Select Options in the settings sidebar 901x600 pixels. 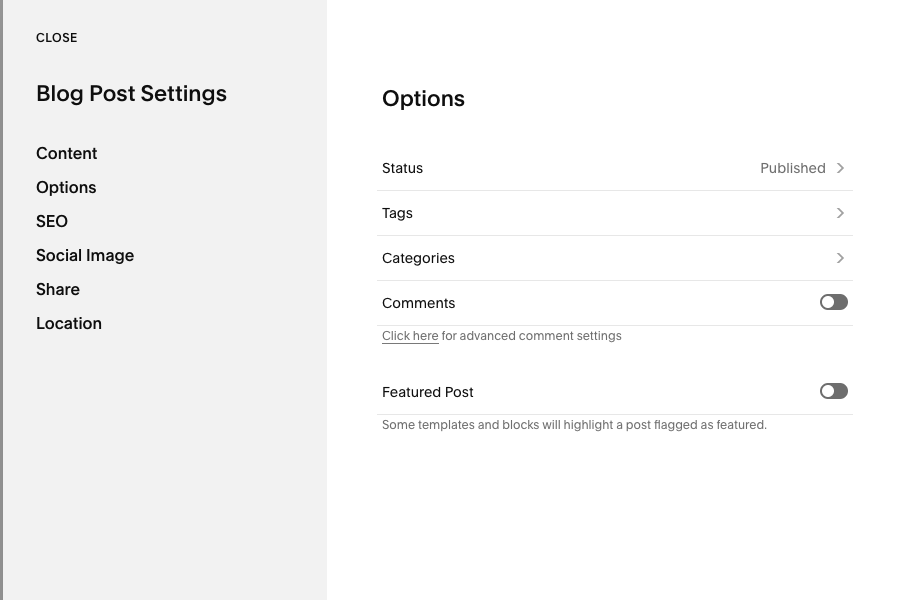click(x=66, y=187)
